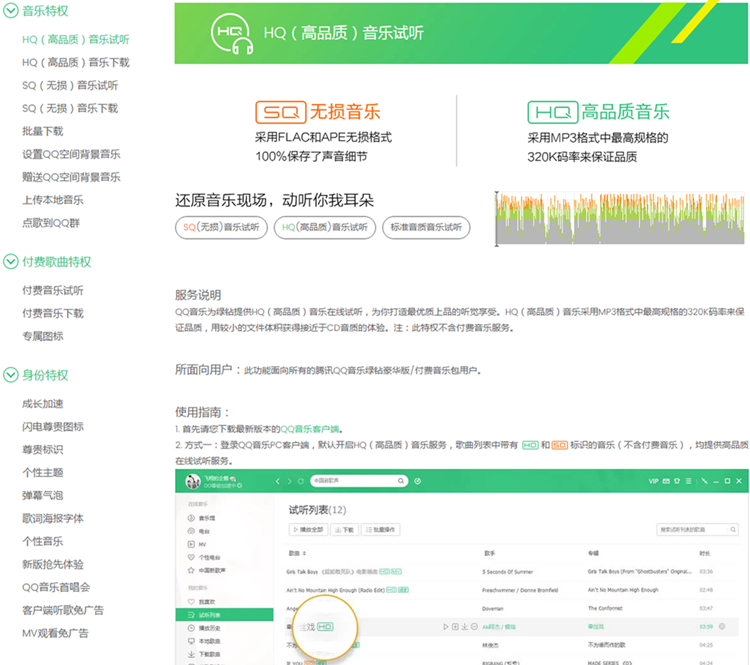
Task: Play the SQ(无损)音乐试听 sample
Action: (221, 227)
